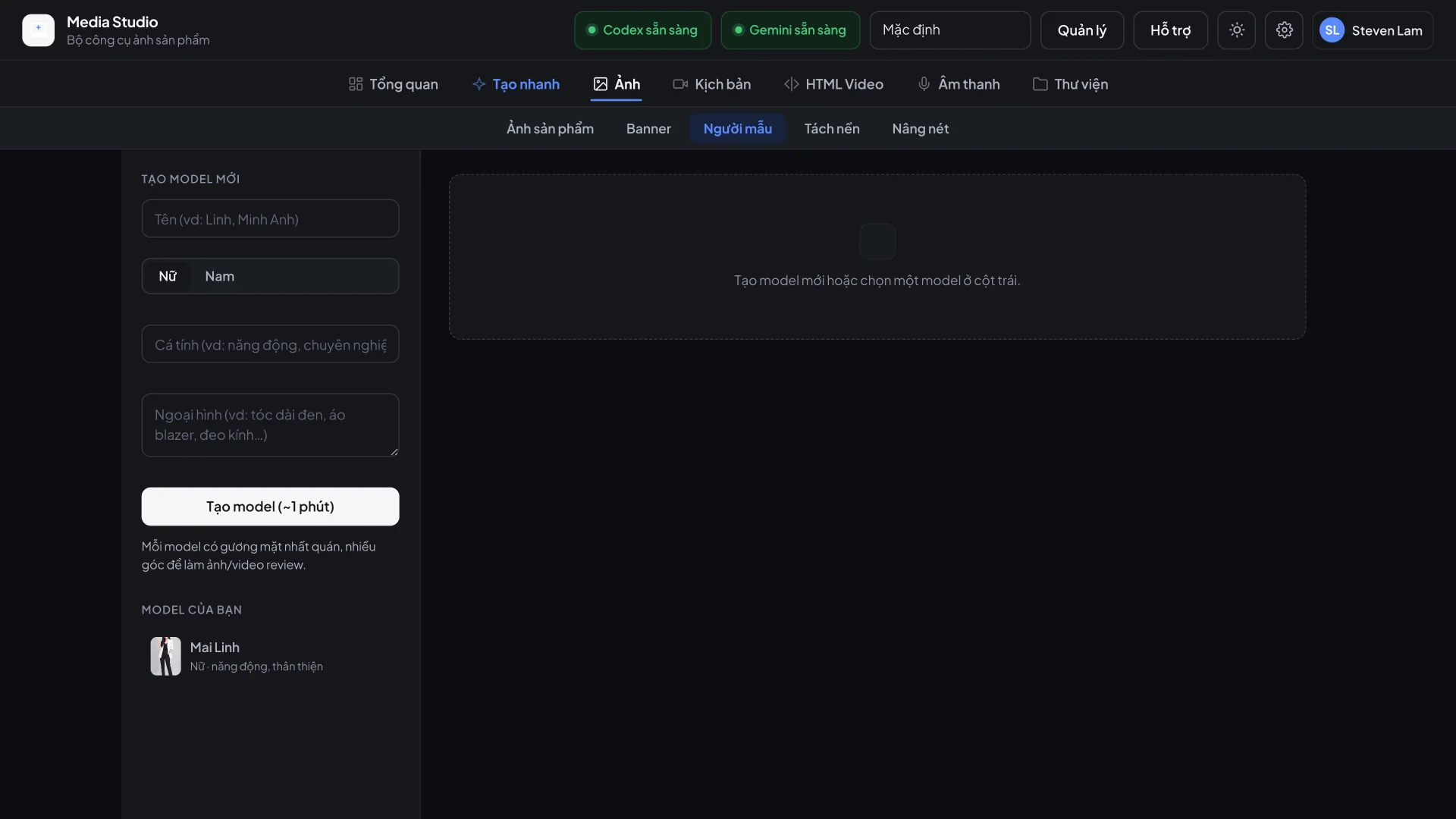Switch to Tạo nhanh tab

(516, 84)
